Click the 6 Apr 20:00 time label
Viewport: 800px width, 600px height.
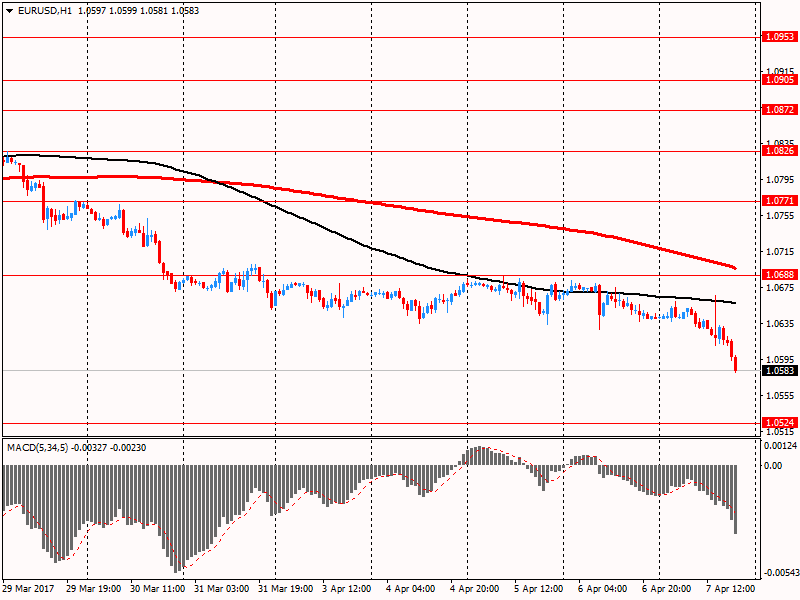666,589
